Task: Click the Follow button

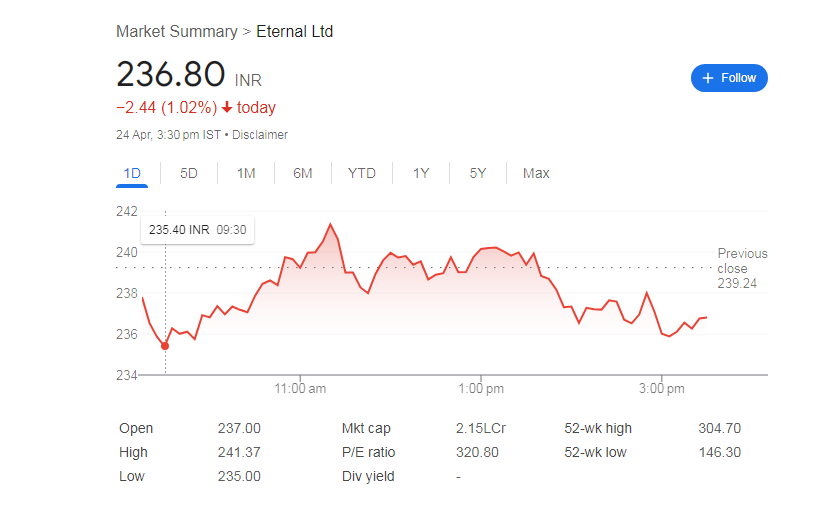Action: (x=729, y=78)
